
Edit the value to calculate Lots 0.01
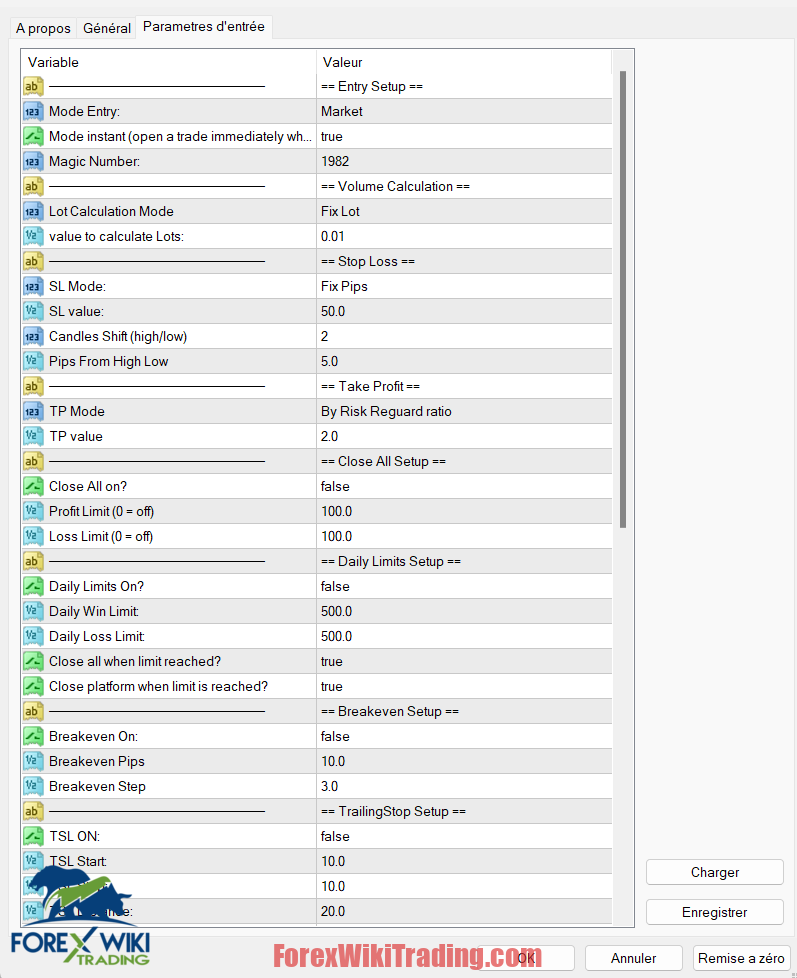click(465, 236)
